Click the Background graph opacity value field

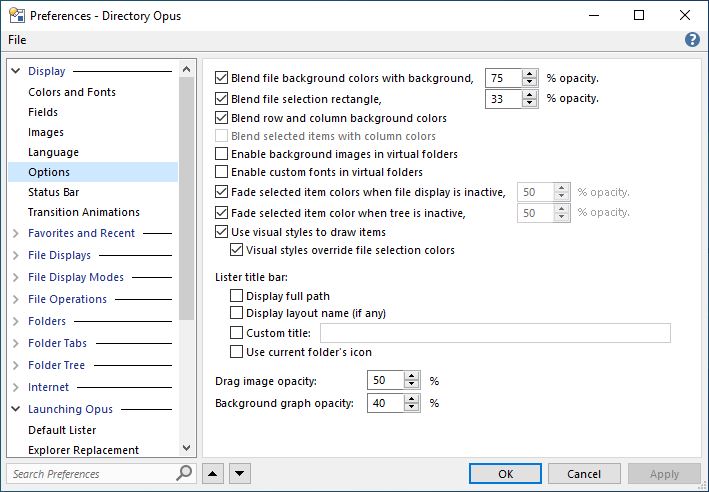point(385,403)
